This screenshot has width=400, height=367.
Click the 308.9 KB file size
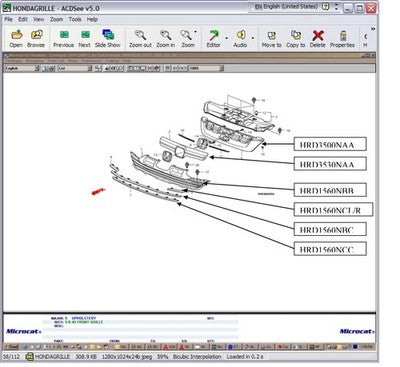tap(86, 357)
